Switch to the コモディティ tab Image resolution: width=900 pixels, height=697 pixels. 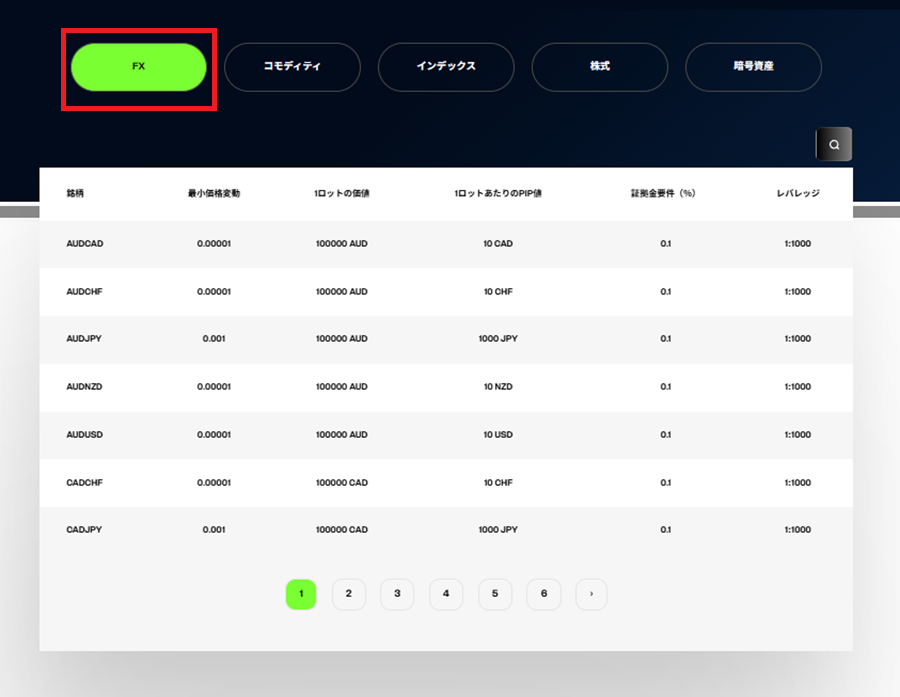point(292,67)
